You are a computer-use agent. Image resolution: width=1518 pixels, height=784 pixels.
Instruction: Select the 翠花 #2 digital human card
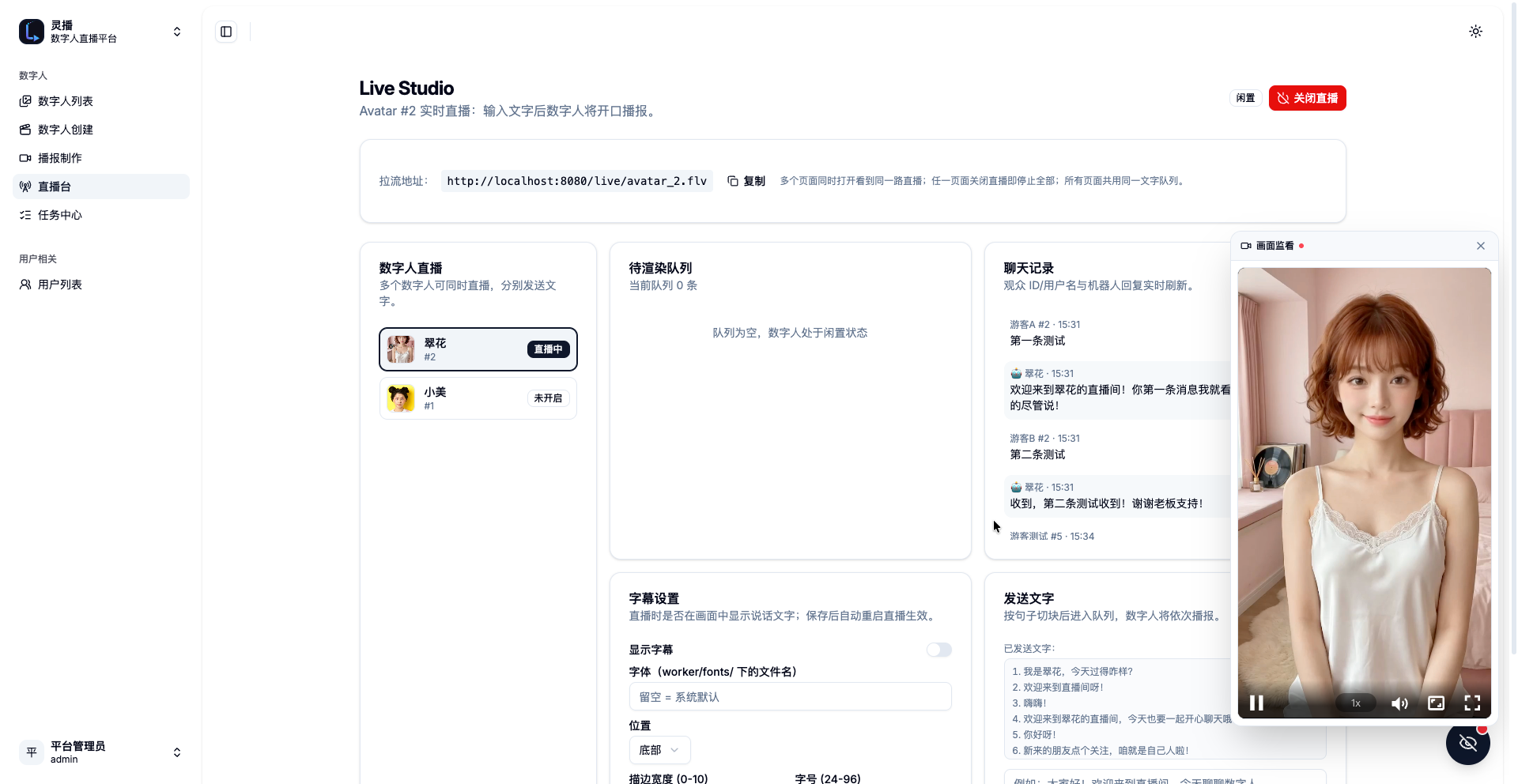click(x=478, y=349)
